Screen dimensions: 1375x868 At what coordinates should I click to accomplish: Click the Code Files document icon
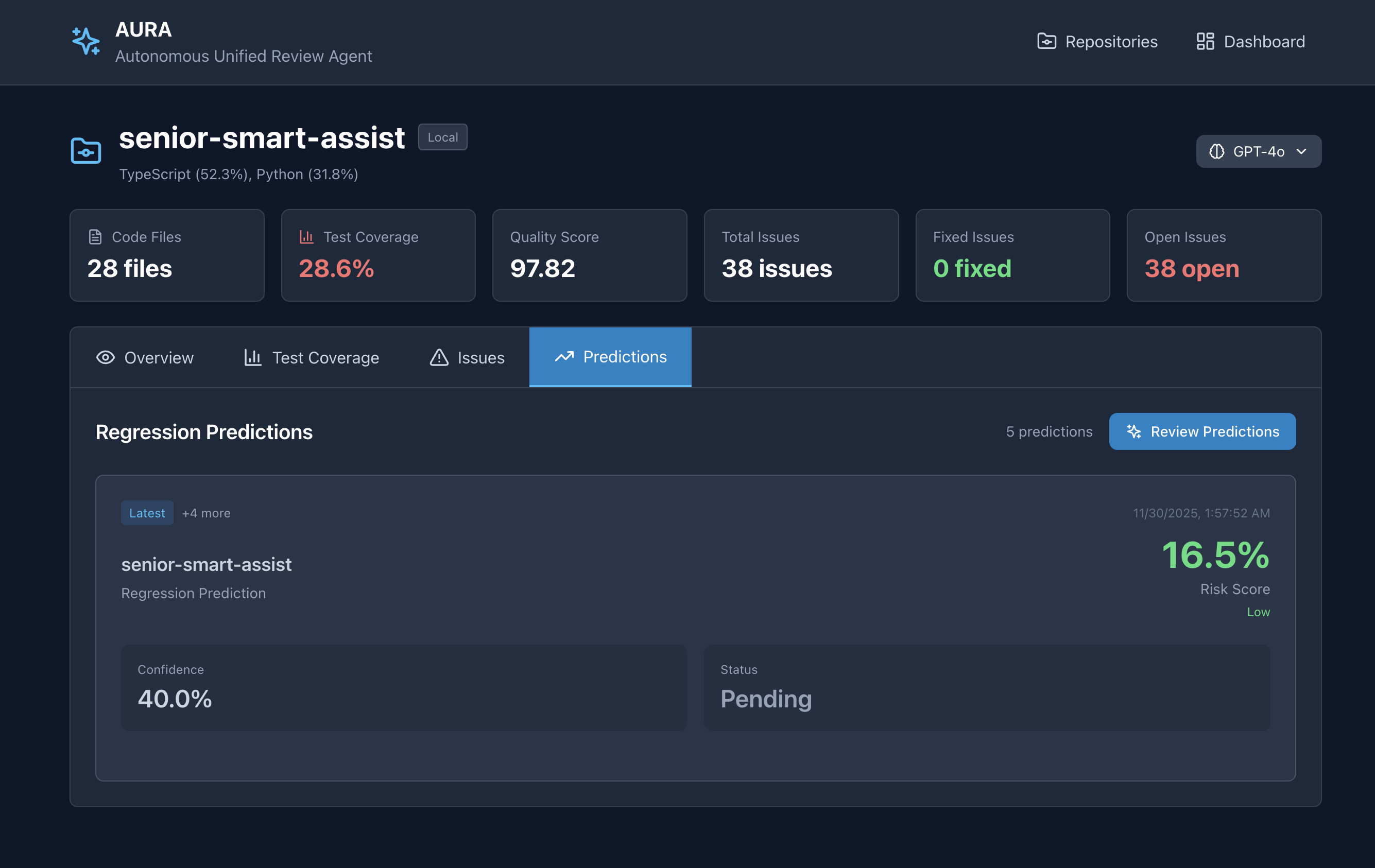[x=95, y=237]
